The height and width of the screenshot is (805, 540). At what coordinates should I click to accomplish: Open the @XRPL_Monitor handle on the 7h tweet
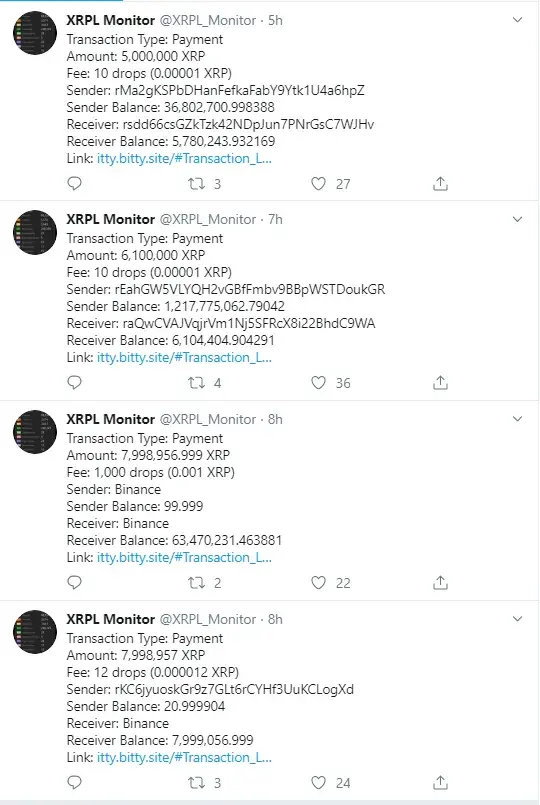coord(208,219)
